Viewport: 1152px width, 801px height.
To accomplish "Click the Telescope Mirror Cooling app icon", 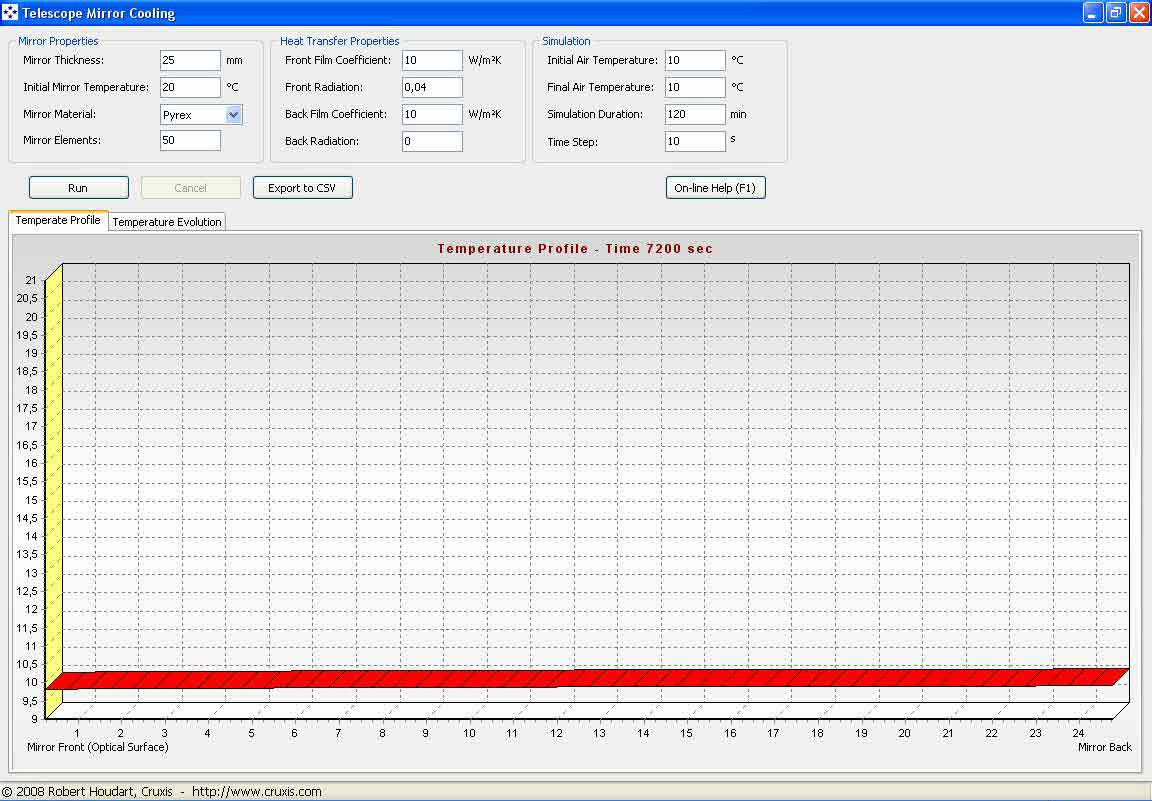I will [x=10, y=13].
